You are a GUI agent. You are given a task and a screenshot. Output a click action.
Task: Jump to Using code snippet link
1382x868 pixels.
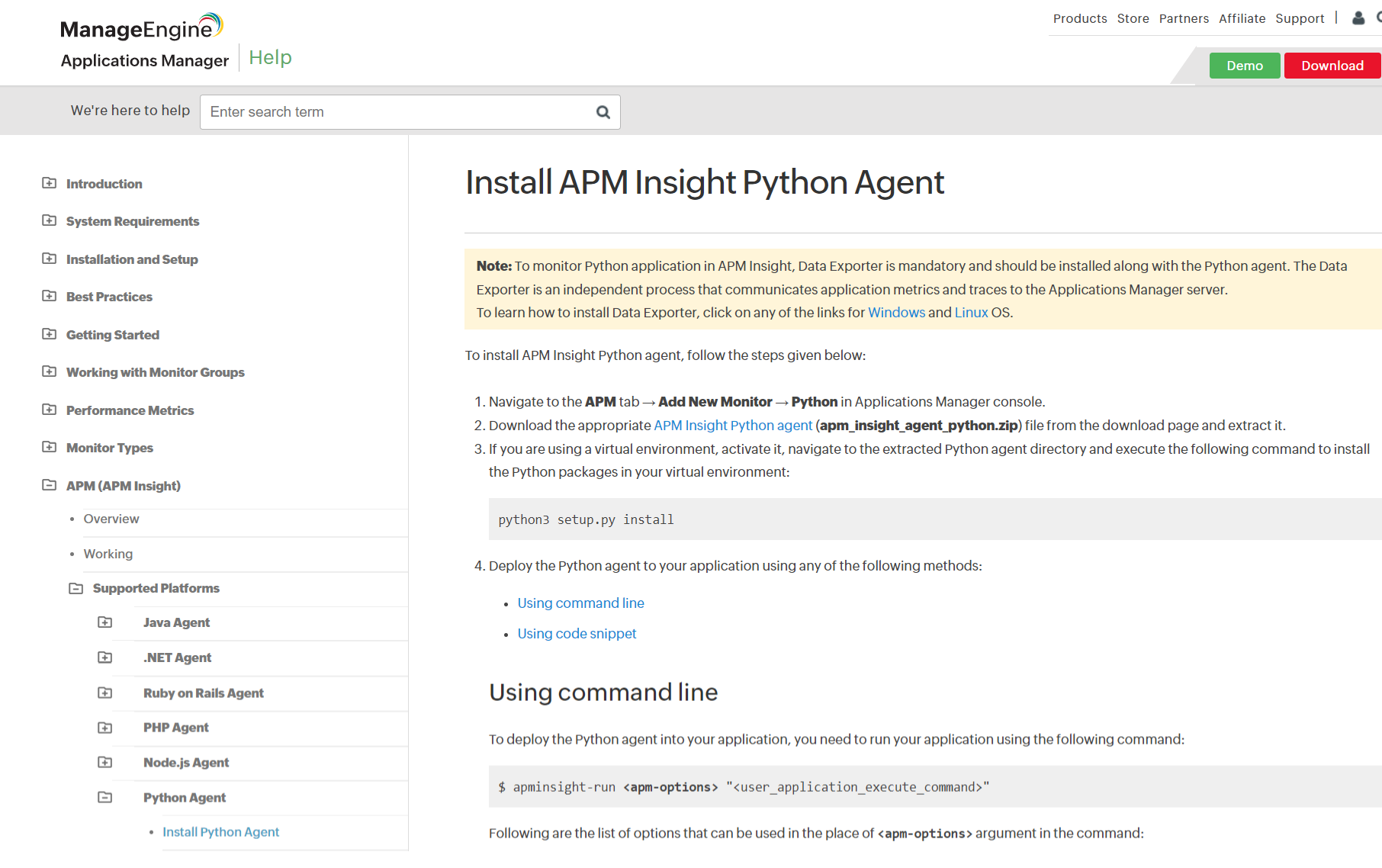click(577, 634)
